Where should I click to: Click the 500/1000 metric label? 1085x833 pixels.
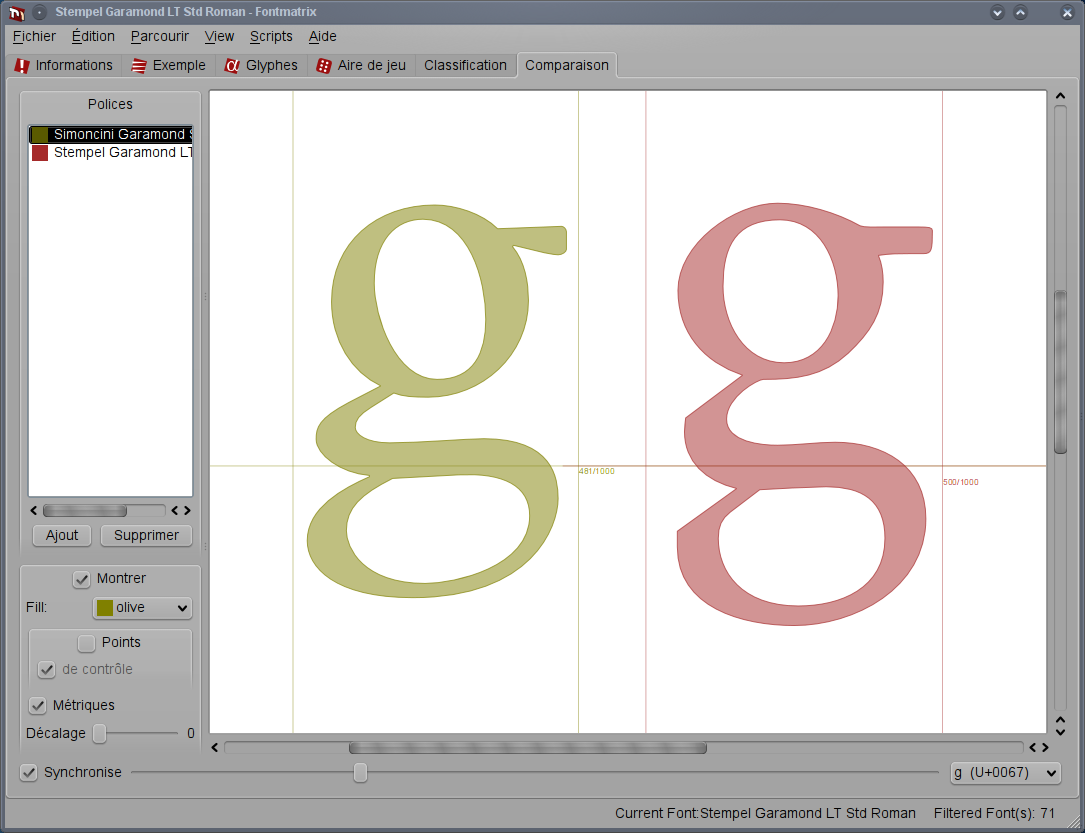pyautogui.click(x=960, y=482)
